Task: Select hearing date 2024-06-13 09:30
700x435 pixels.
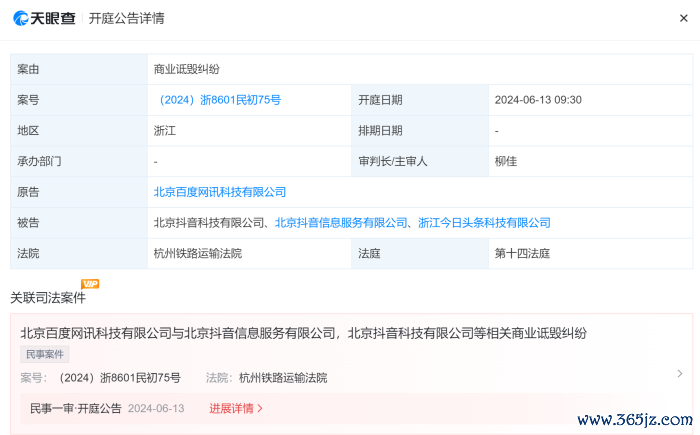Action: pos(538,100)
